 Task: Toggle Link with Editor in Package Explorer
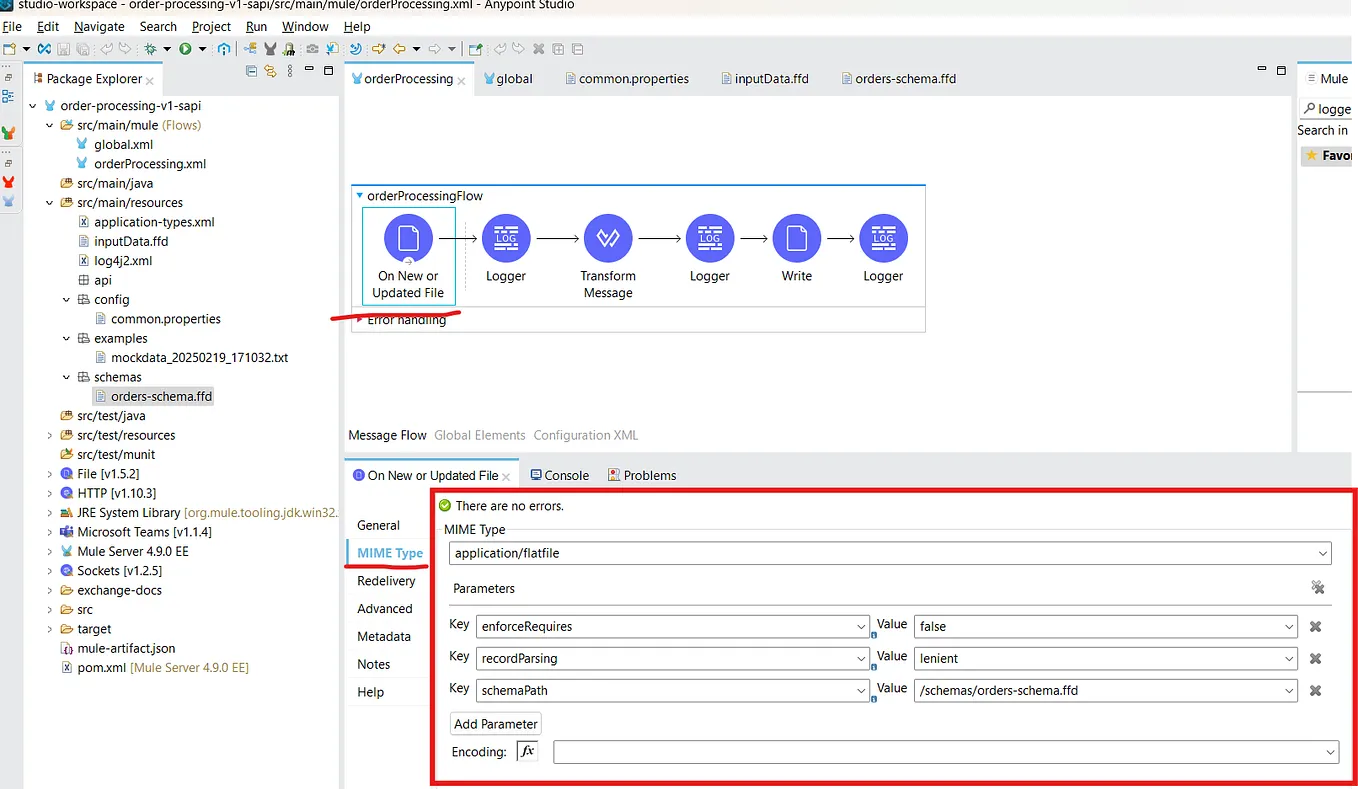(x=269, y=71)
